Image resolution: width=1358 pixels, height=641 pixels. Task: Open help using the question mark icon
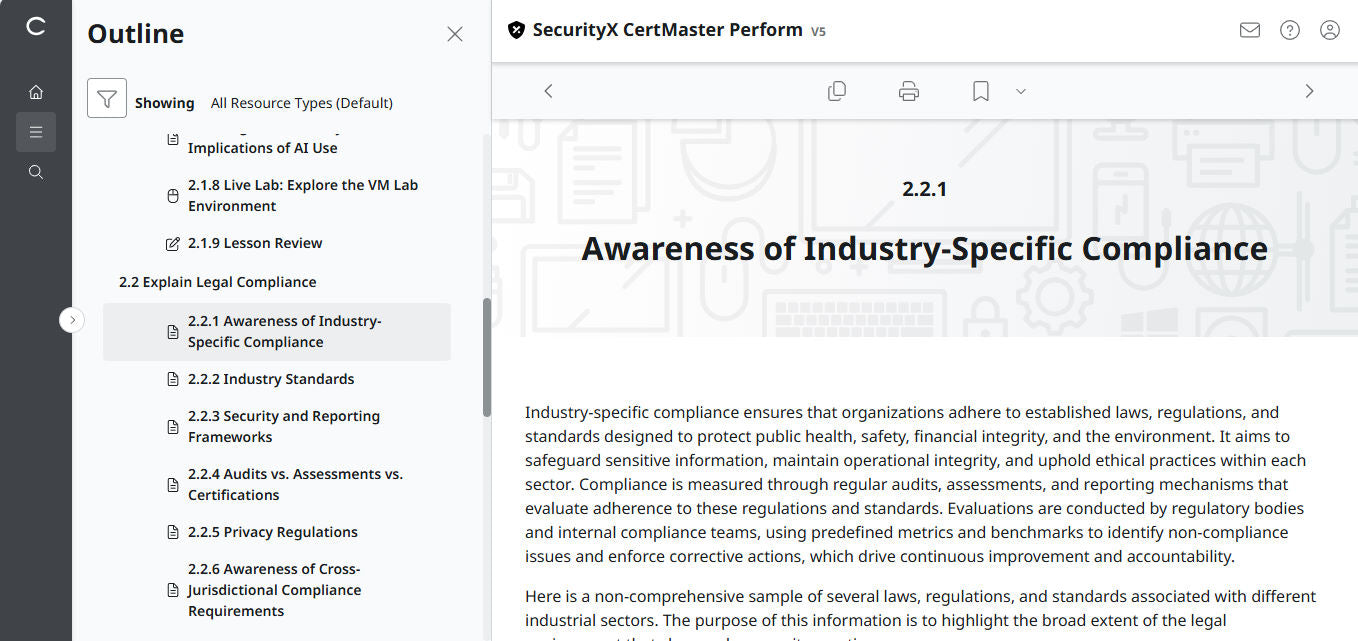[x=1289, y=30]
